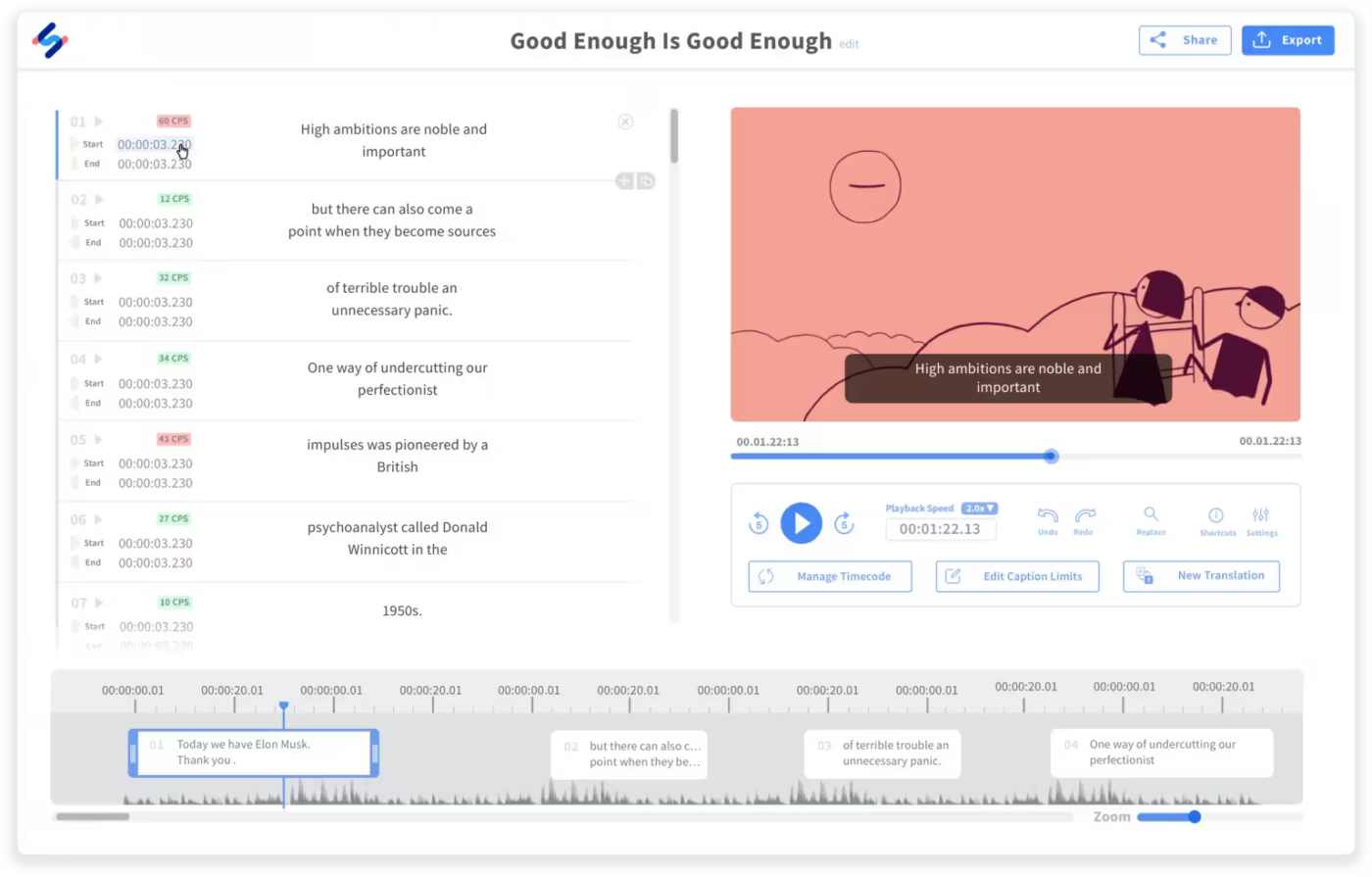Viewport: 1372px width, 877px height.
Task: Select timeline clip 02 'but there can also c...'
Action: [x=629, y=754]
